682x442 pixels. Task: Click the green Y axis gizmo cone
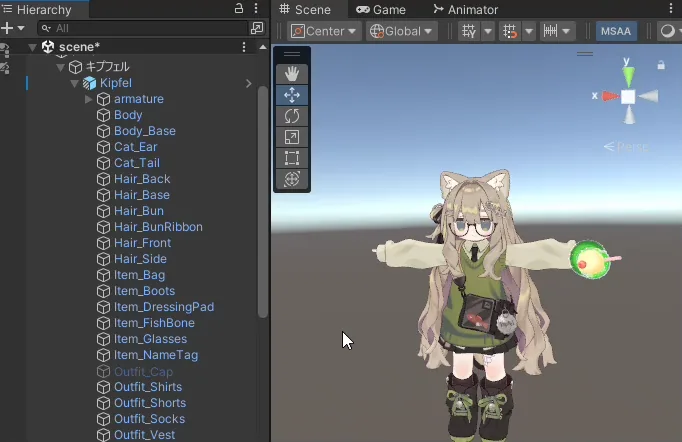click(x=629, y=76)
